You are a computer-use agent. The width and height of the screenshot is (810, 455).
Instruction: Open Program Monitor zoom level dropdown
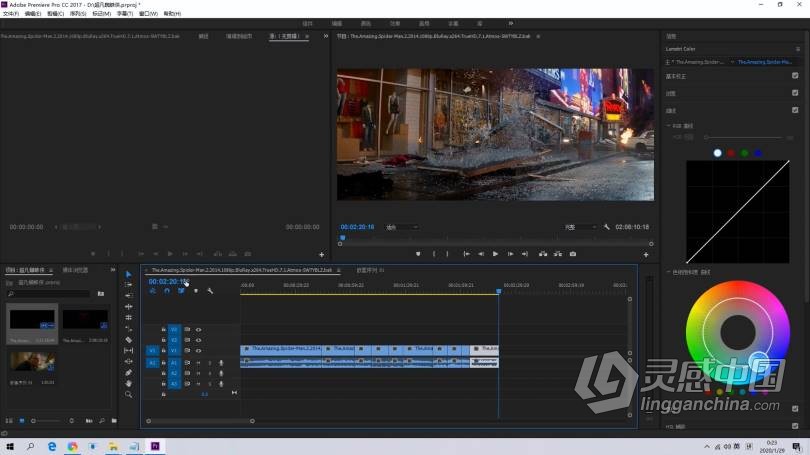(x=402, y=227)
